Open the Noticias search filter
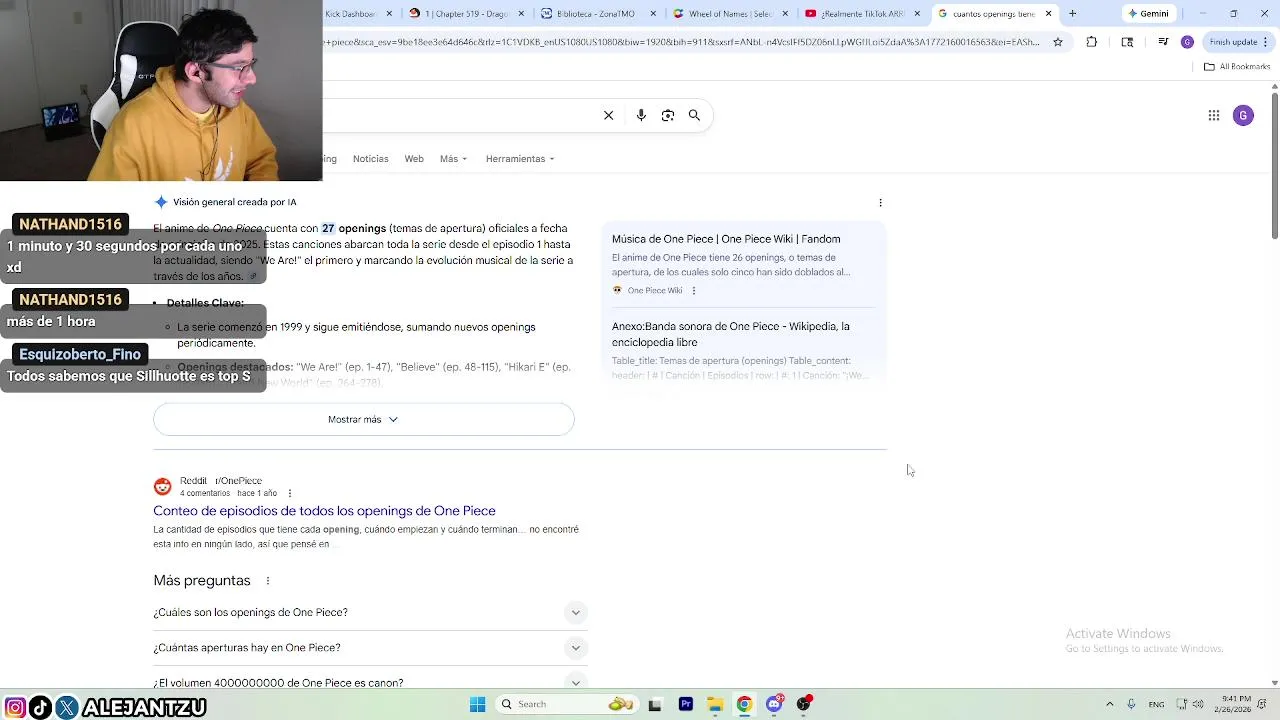Screen dimensions: 1280x720 coord(370,159)
